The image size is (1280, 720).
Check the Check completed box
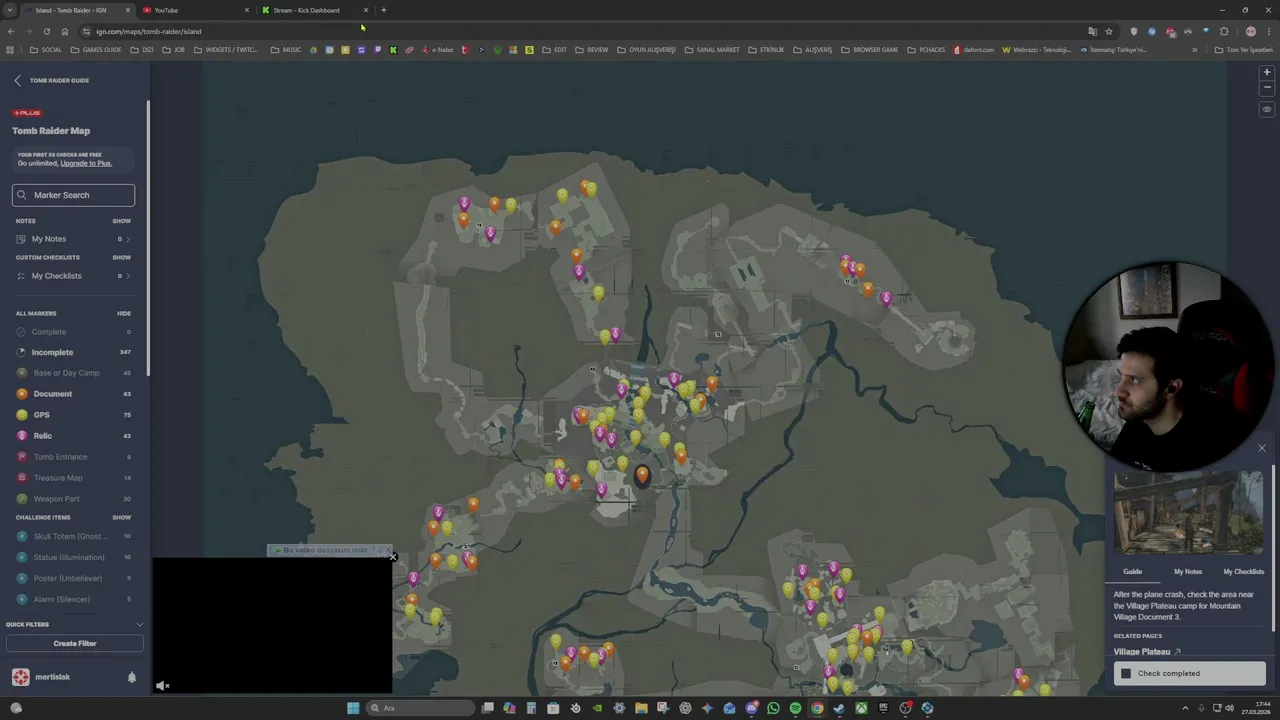[x=1126, y=673]
